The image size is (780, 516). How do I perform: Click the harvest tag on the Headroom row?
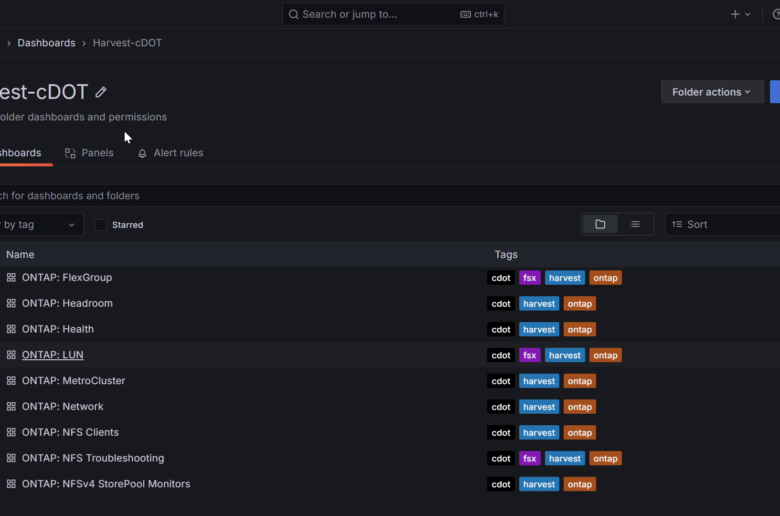coord(539,304)
